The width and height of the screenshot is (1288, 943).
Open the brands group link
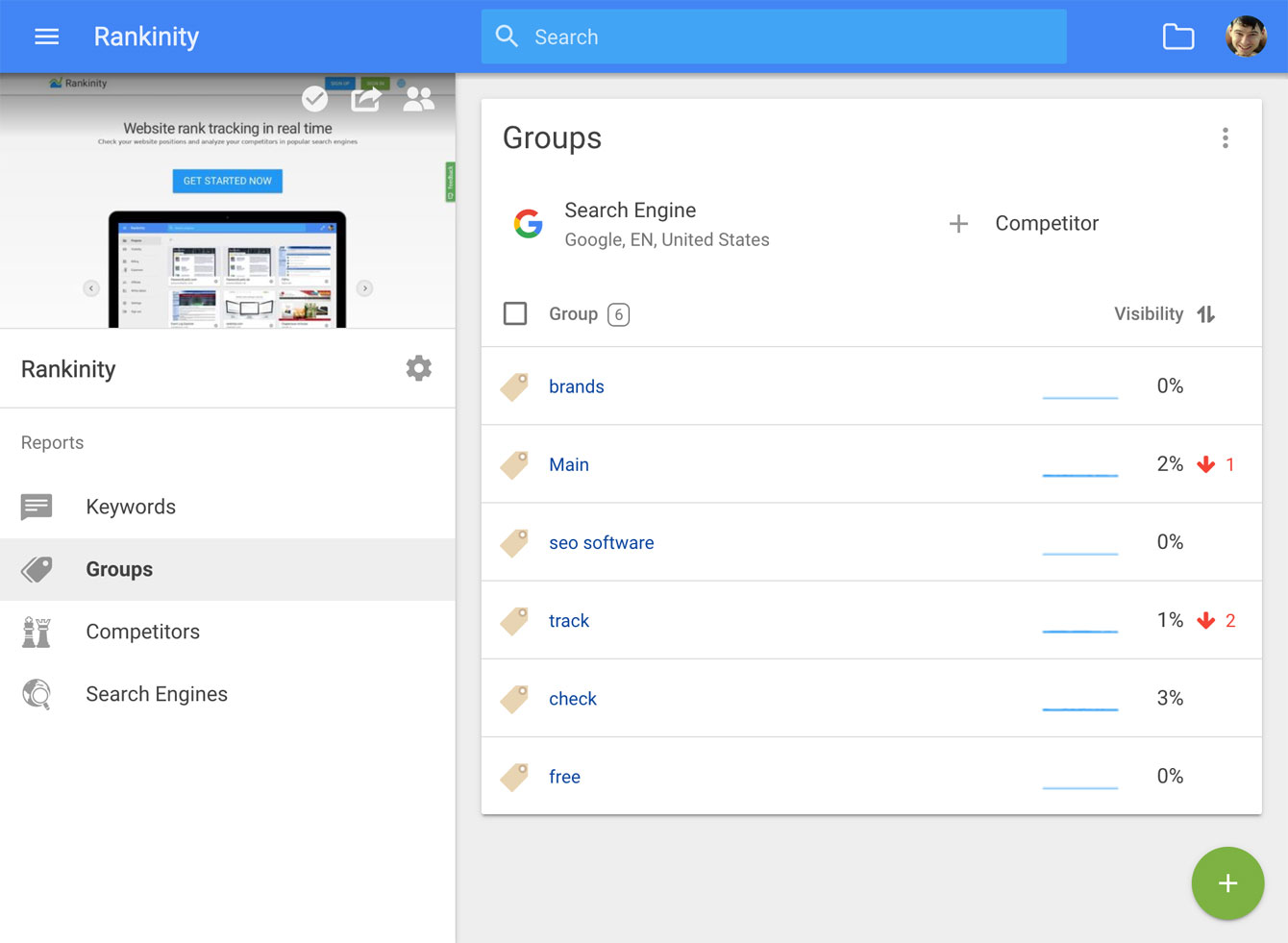point(577,386)
